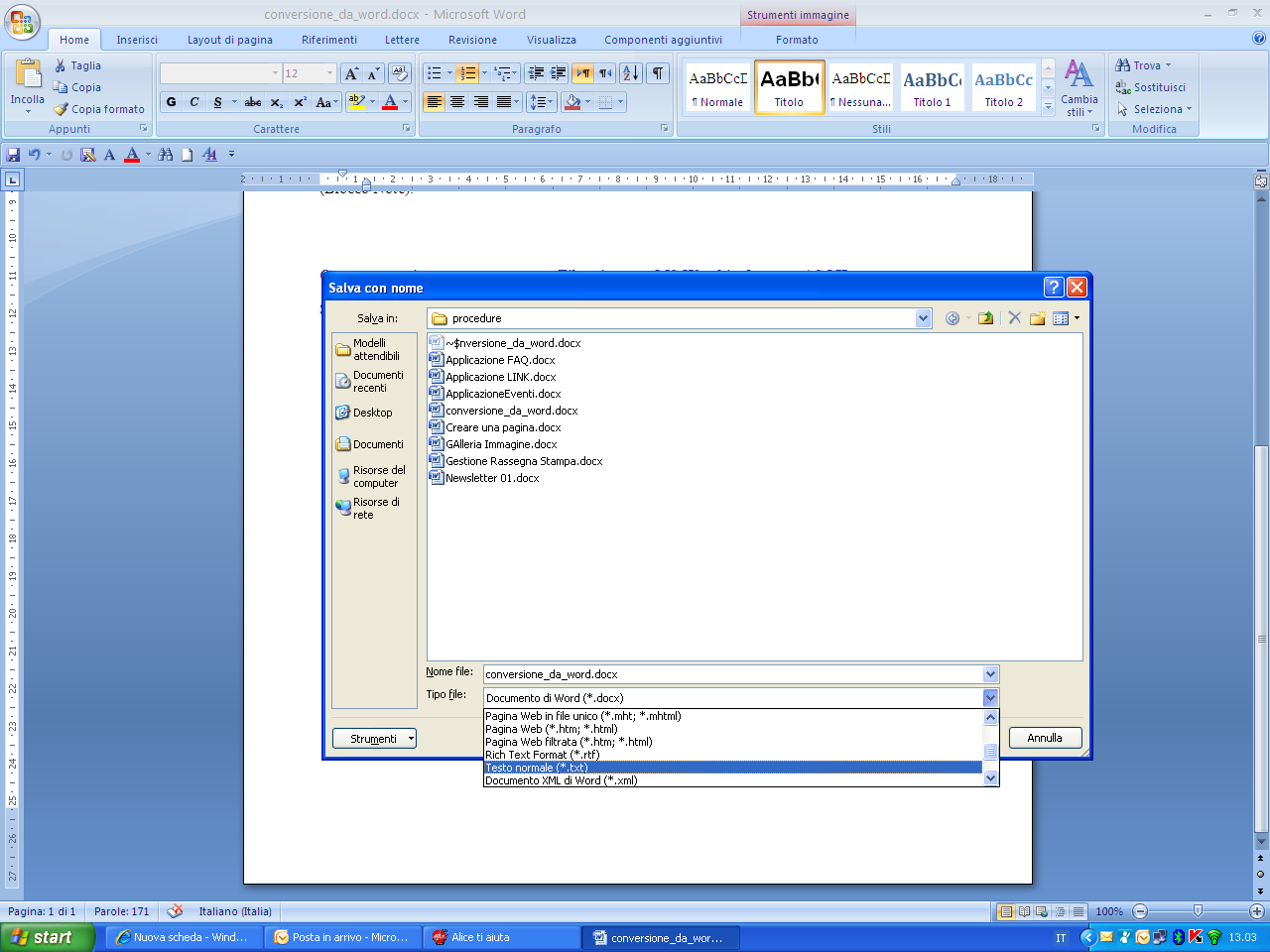Image resolution: width=1270 pixels, height=952 pixels.
Task: Expand the Nome file dropdown arrow
Action: click(990, 674)
